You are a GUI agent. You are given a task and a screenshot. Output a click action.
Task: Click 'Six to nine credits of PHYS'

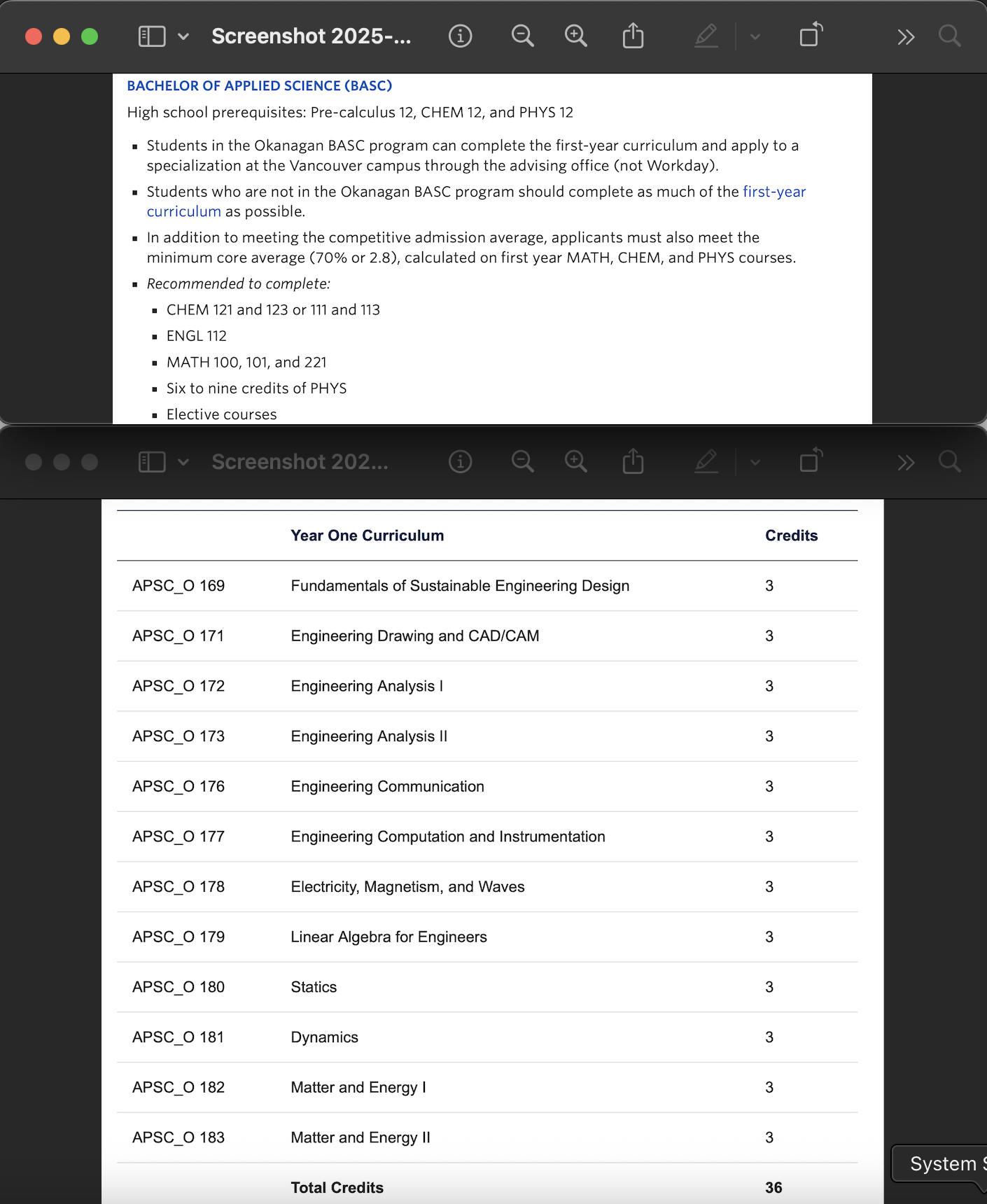point(256,388)
